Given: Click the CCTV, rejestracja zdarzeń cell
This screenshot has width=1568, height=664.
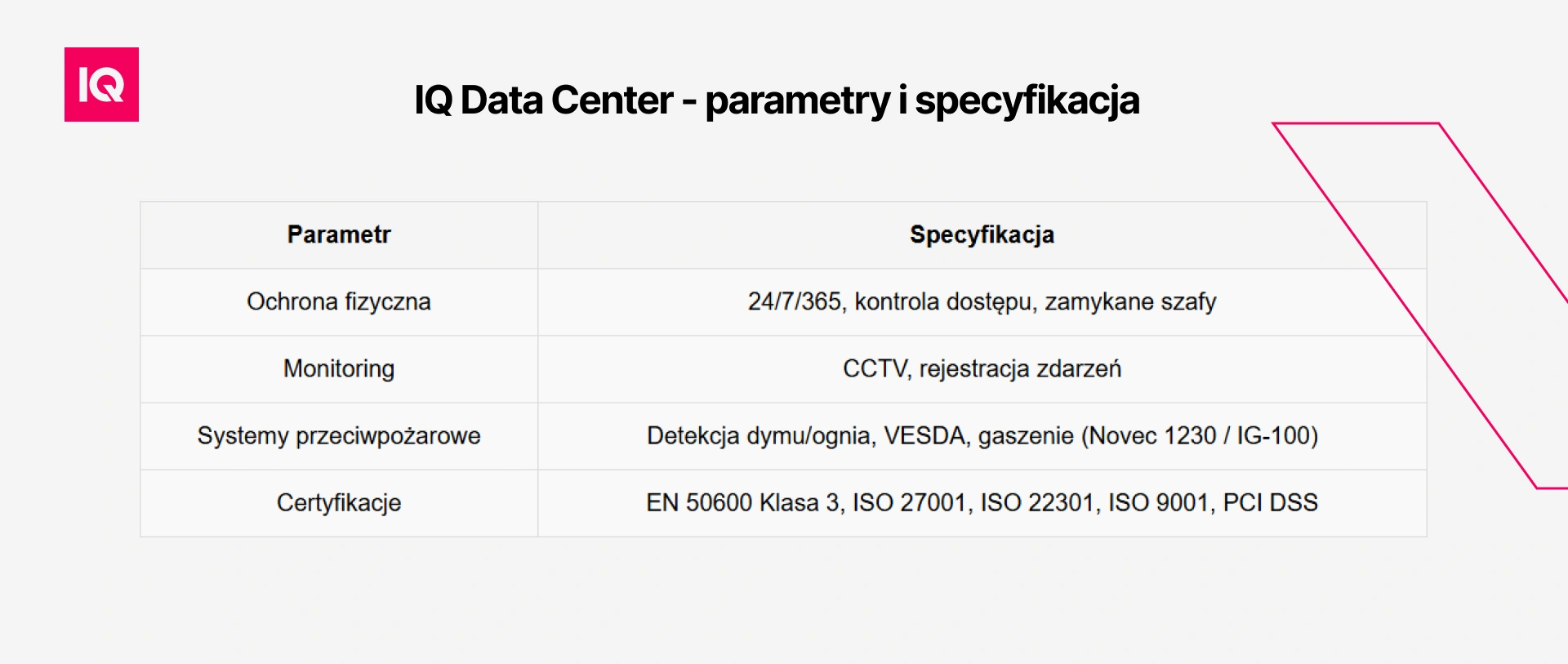Looking at the screenshot, I should [982, 369].
